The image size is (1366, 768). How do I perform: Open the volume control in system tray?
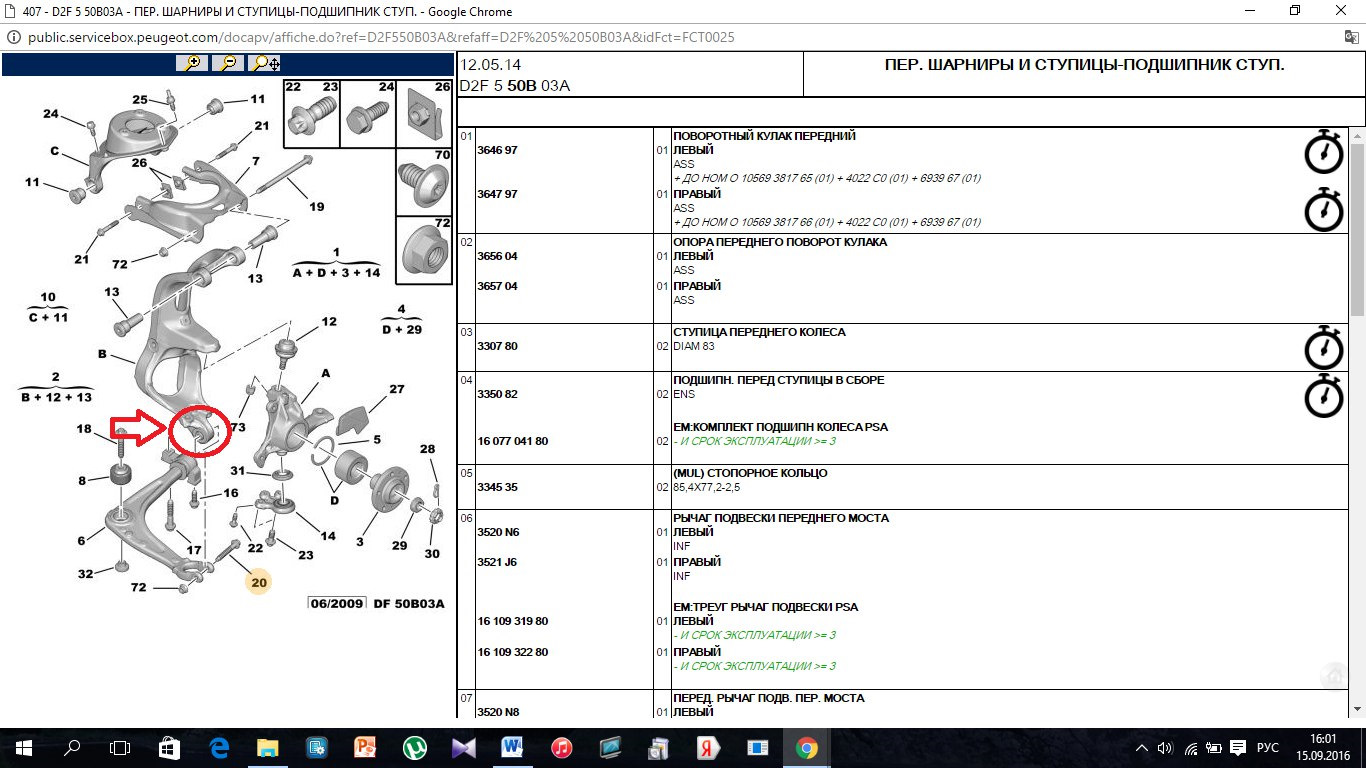tap(1165, 748)
